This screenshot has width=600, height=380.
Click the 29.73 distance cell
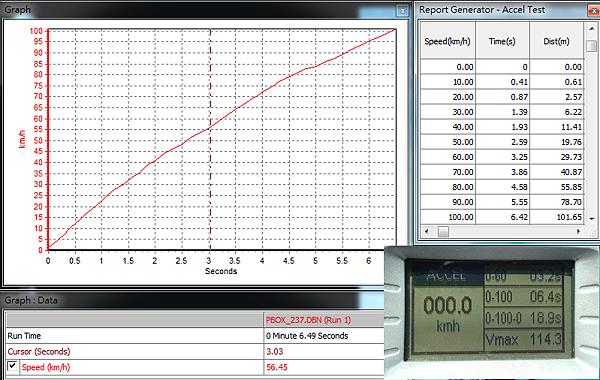(x=557, y=157)
